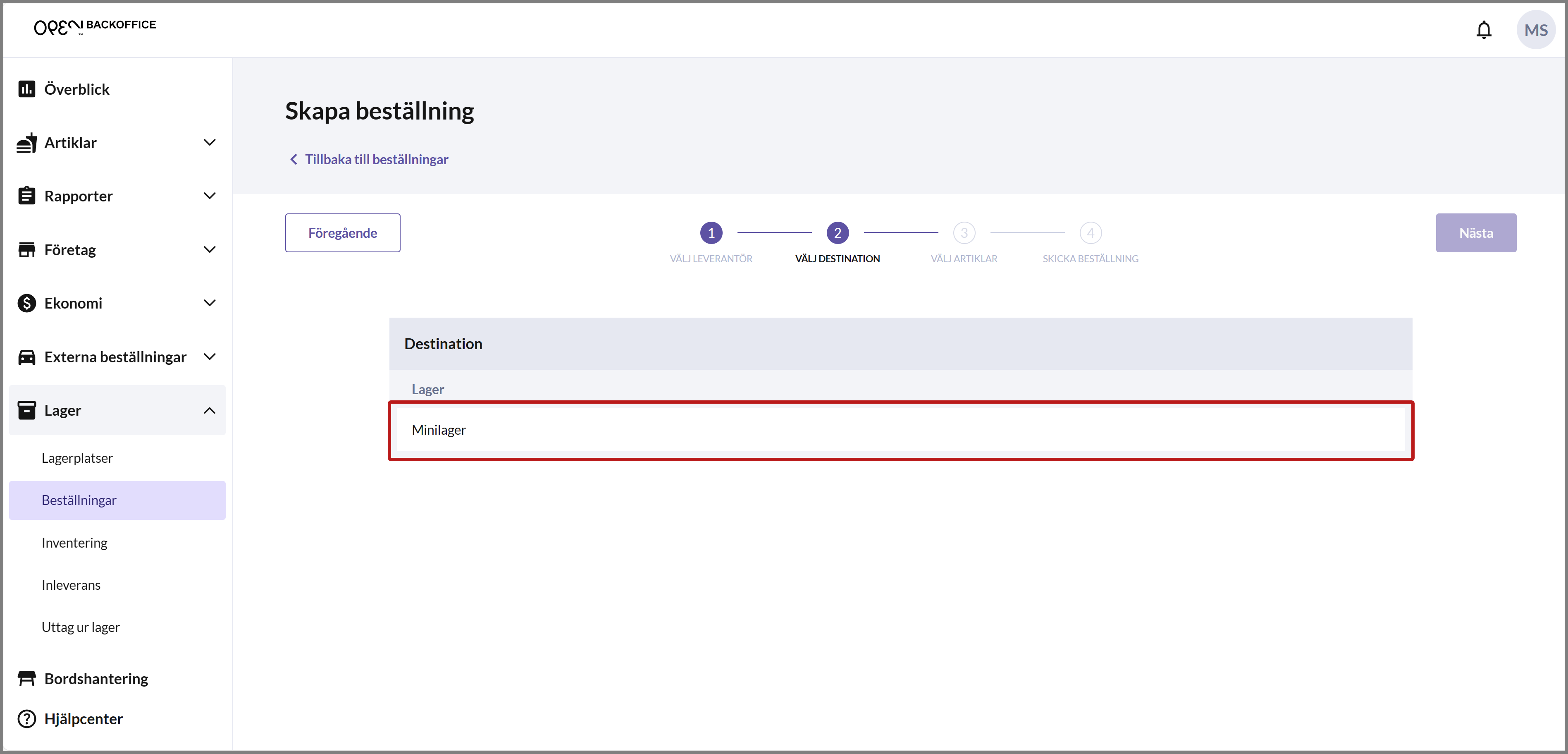Screen dimensions: 1568x754
Task: Click the Företag store icon
Action: [26, 250]
